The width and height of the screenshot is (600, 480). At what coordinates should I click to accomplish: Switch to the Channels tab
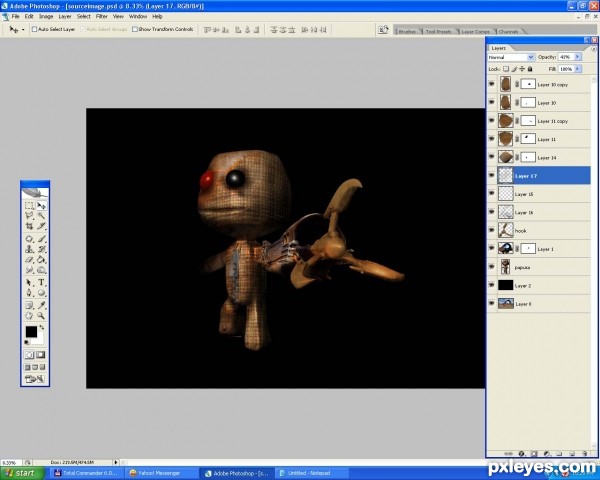[509, 31]
